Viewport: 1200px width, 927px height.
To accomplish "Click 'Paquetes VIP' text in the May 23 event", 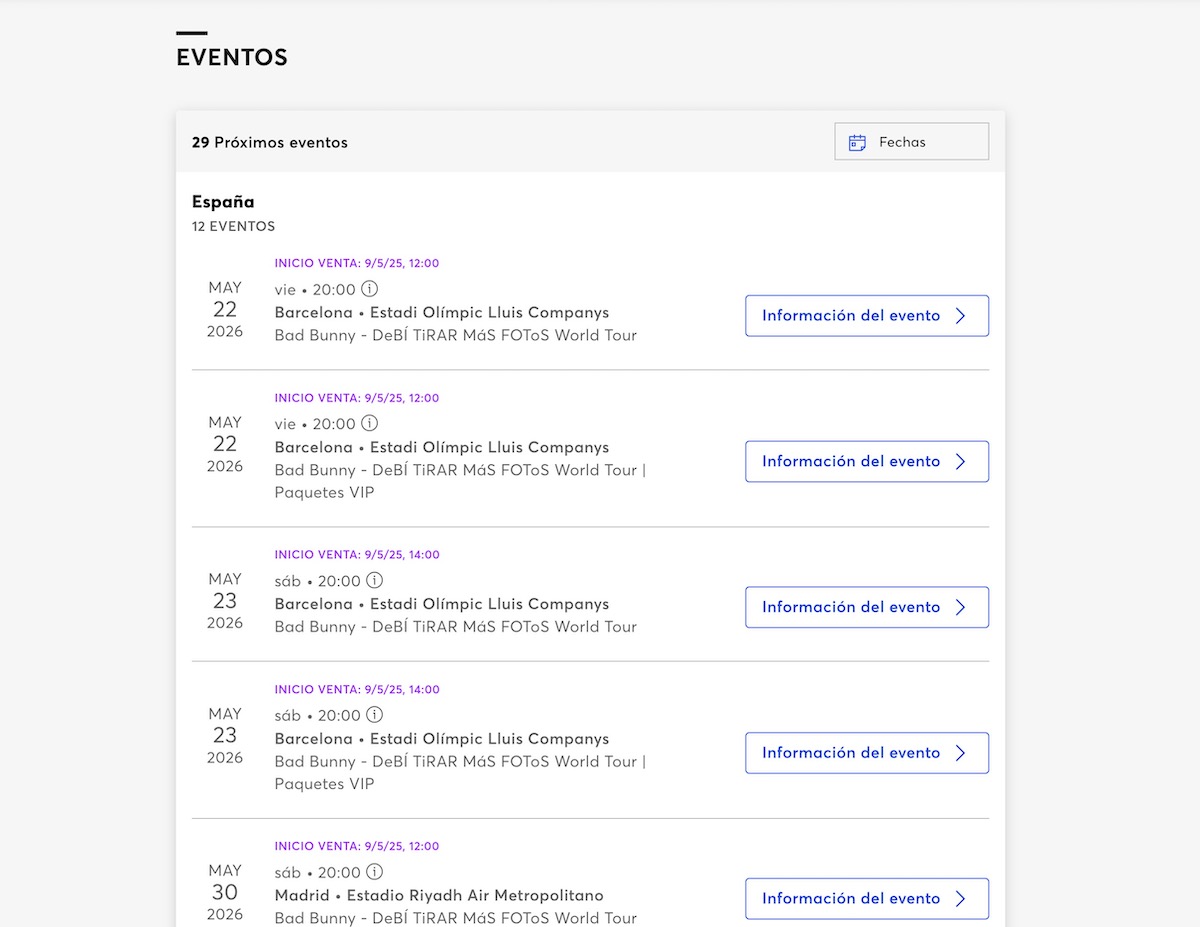I will click(x=324, y=784).
